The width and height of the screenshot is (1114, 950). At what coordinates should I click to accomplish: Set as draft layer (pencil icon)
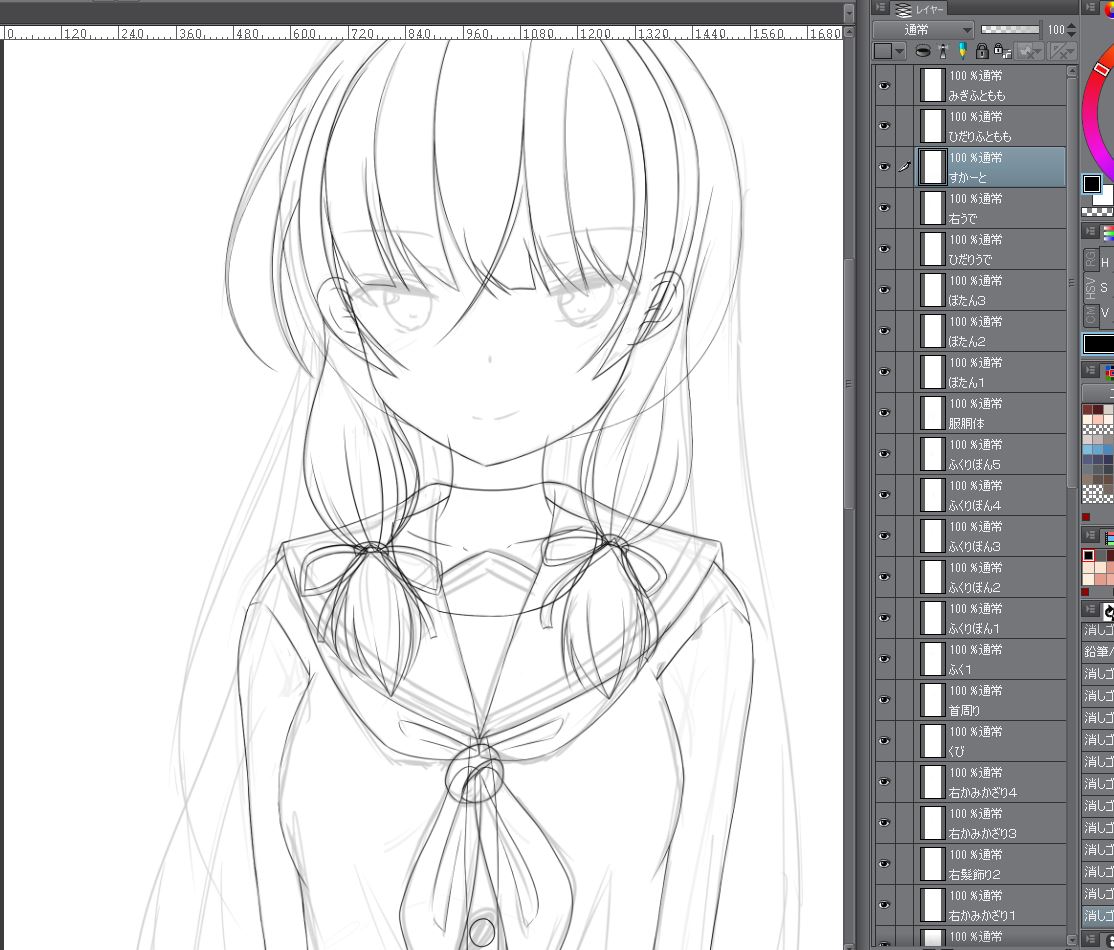pyautogui.click(x=962, y=51)
